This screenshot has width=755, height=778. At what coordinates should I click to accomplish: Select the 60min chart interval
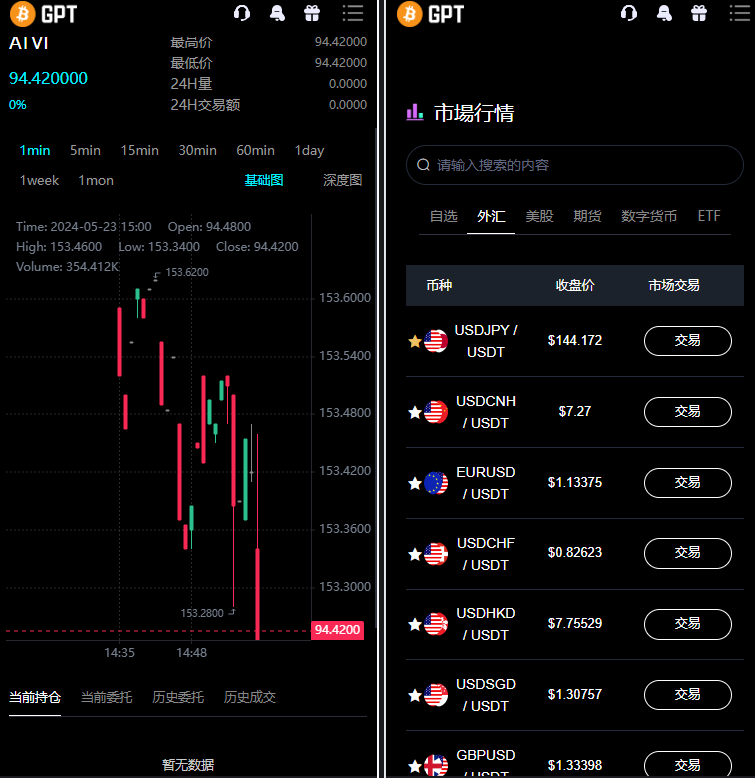click(x=255, y=150)
